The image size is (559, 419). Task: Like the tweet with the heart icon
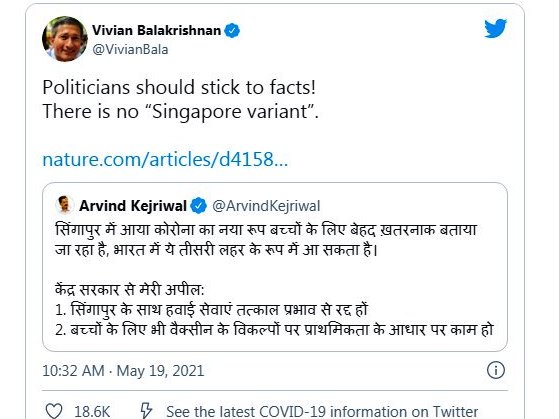coord(54,411)
